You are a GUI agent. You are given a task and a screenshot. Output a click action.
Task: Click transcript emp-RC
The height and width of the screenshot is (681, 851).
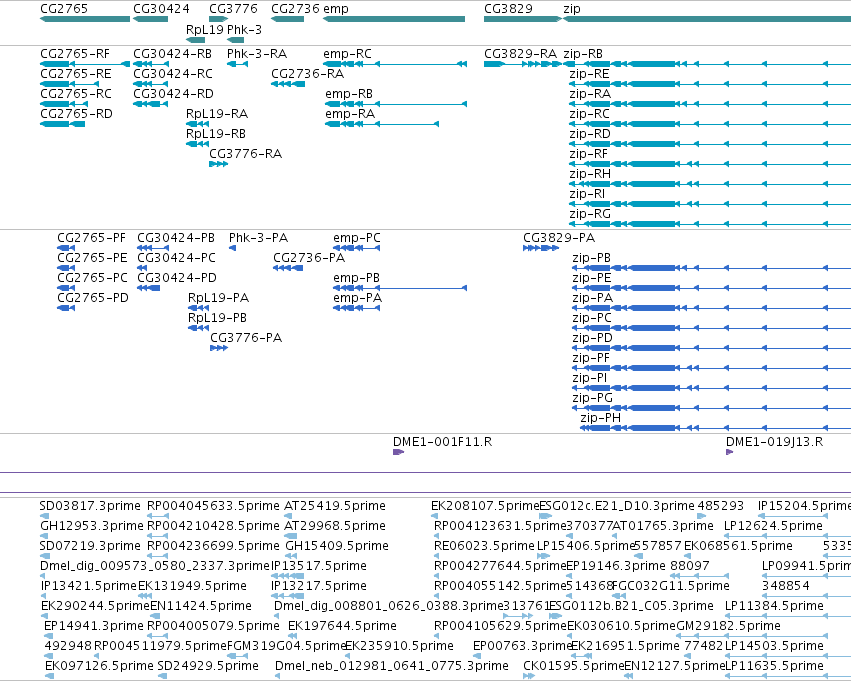pos(347,54)
